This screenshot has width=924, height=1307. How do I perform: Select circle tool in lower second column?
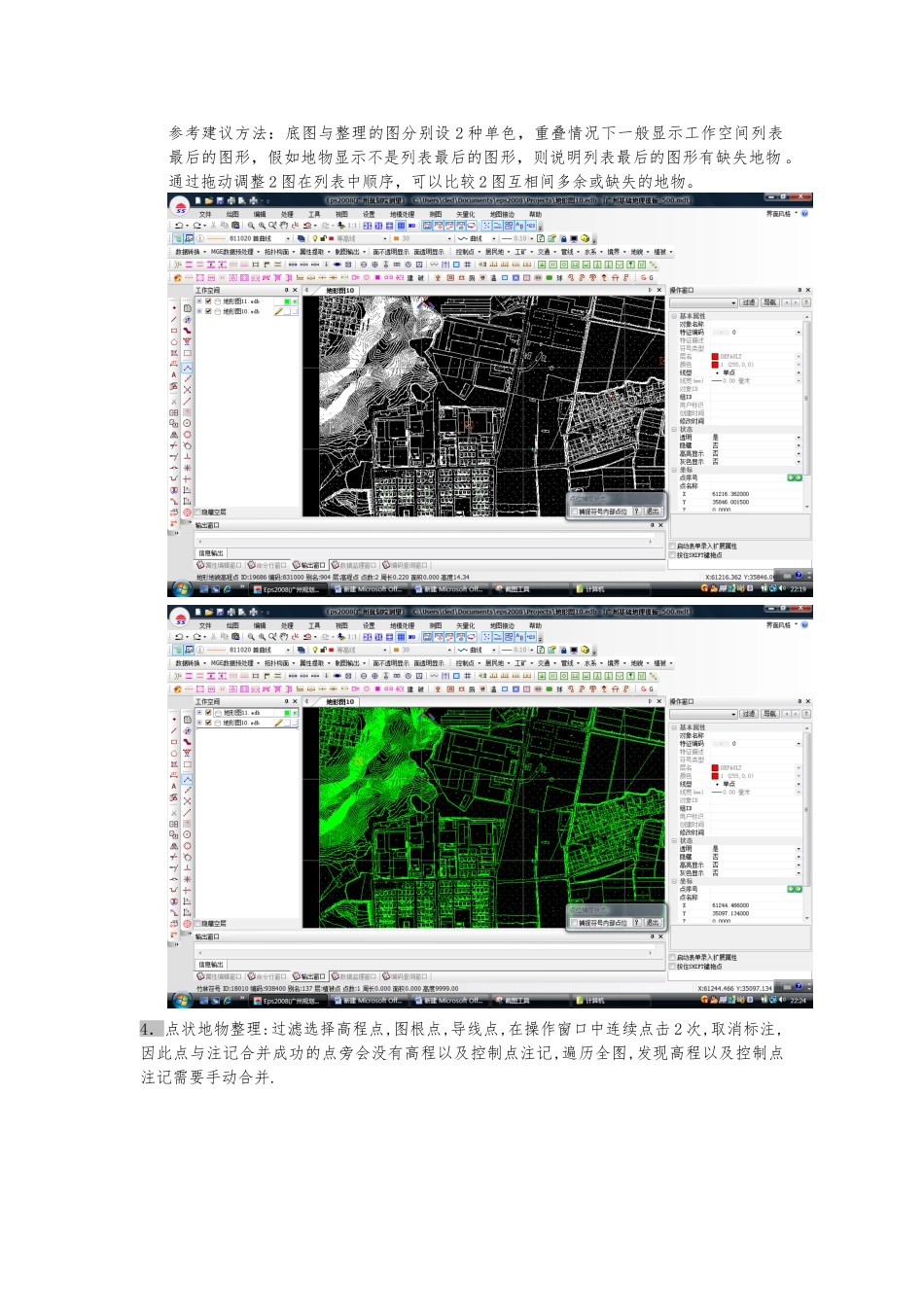(187, 834)
